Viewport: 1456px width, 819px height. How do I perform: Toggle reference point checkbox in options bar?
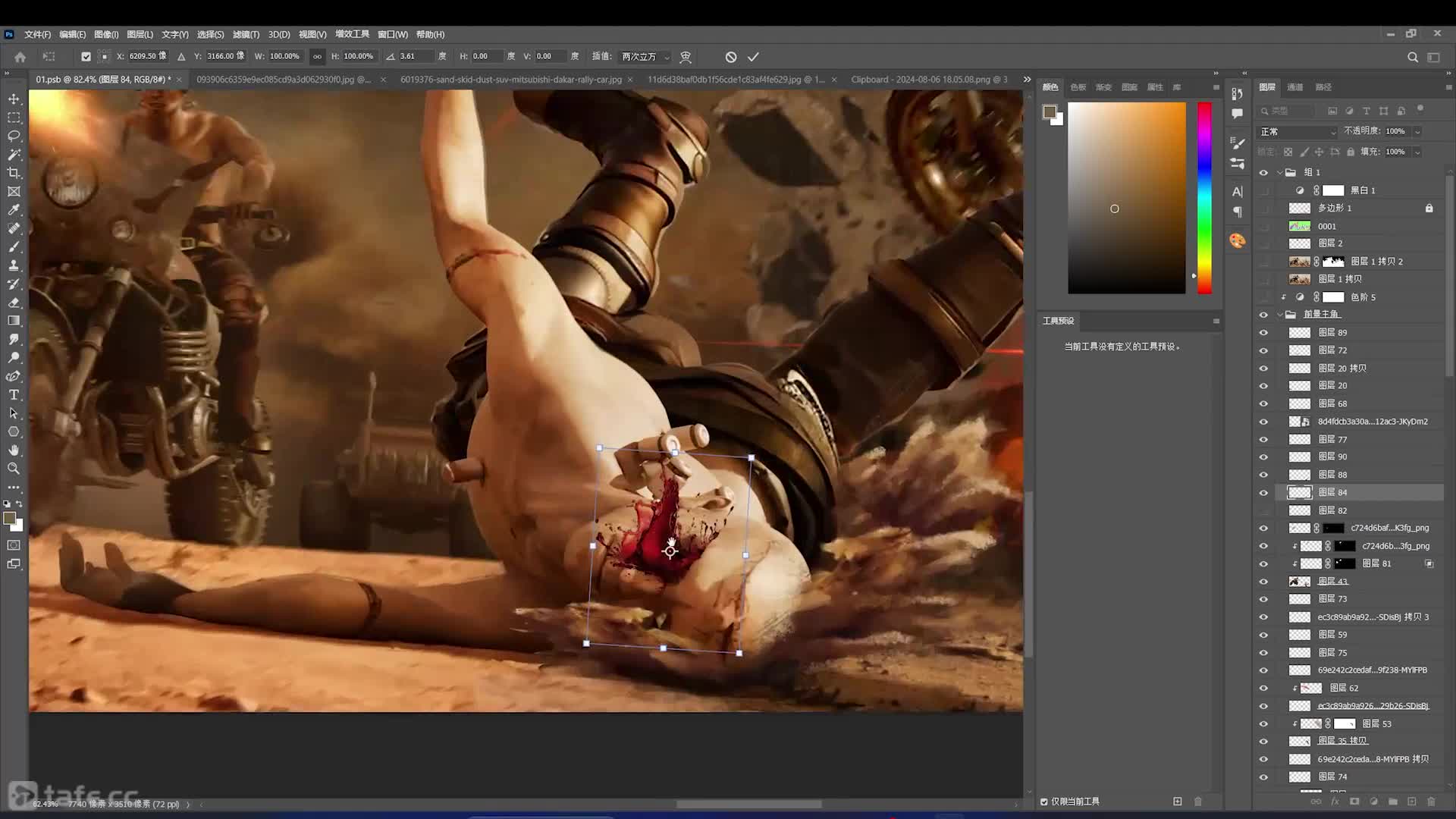86,56
